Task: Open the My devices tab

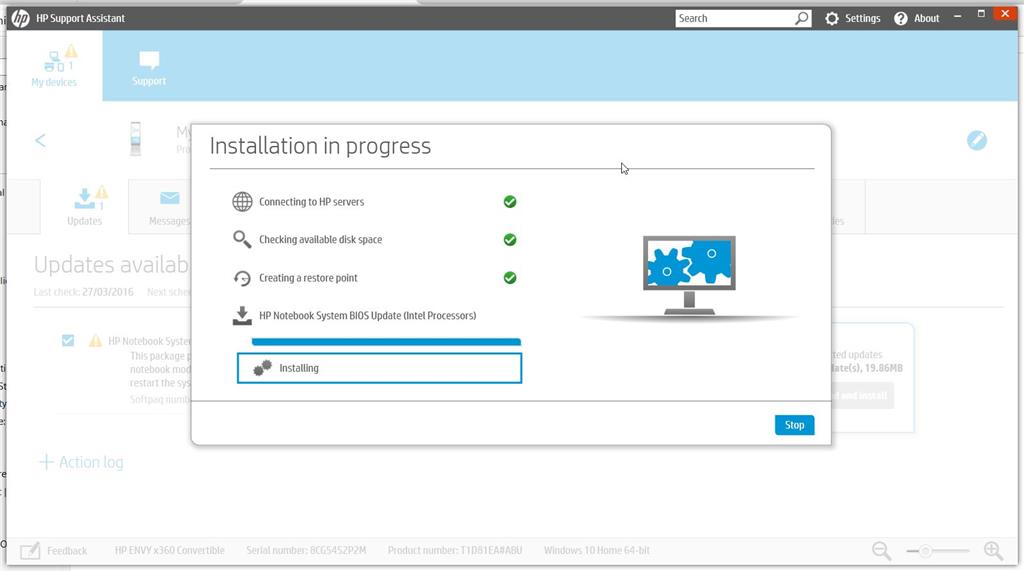Action: click(x=54, y=66)
